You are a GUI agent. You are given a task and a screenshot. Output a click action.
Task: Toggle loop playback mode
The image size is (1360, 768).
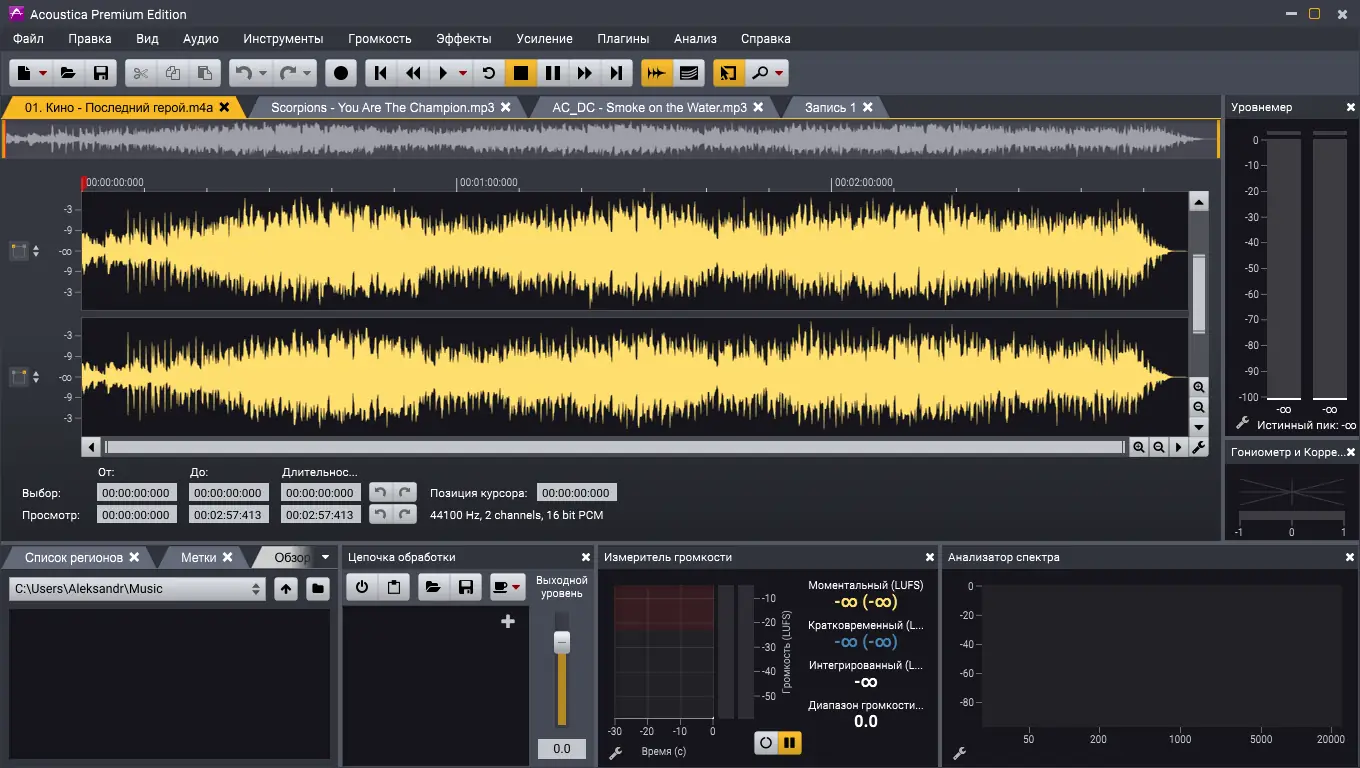[x=489, y=73]
